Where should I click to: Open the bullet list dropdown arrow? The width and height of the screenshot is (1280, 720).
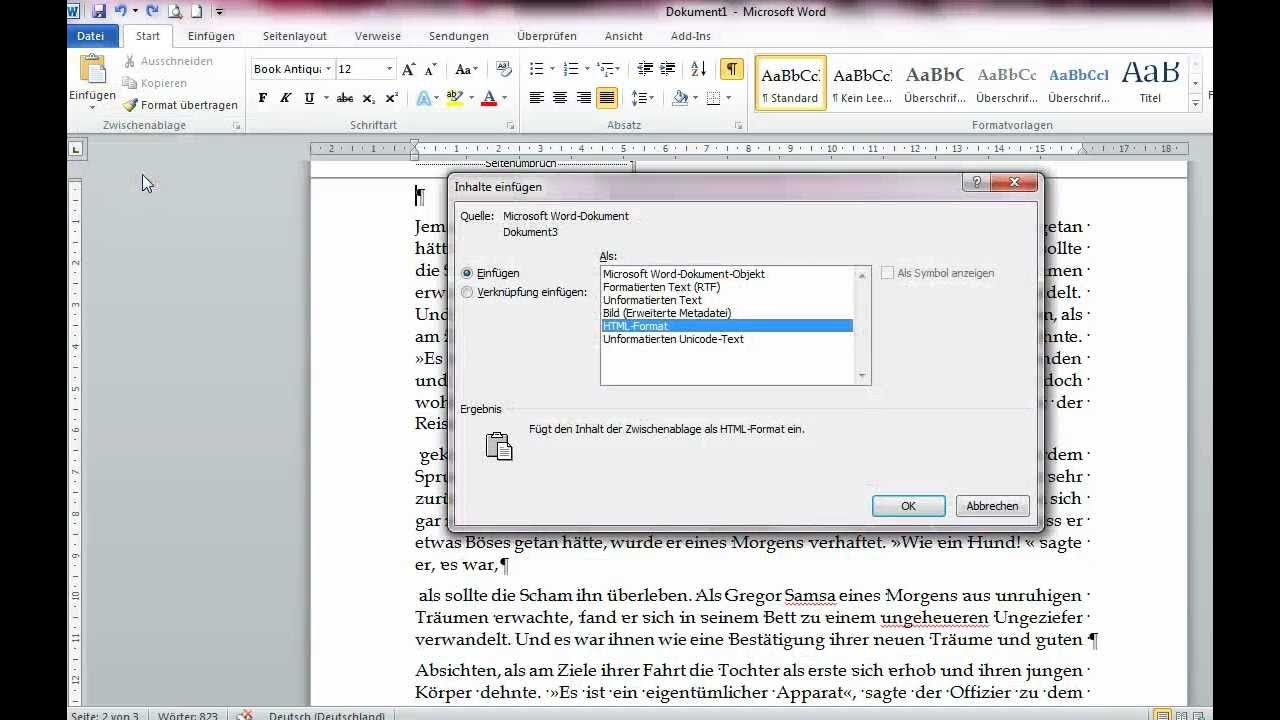(x=551, y=69)
